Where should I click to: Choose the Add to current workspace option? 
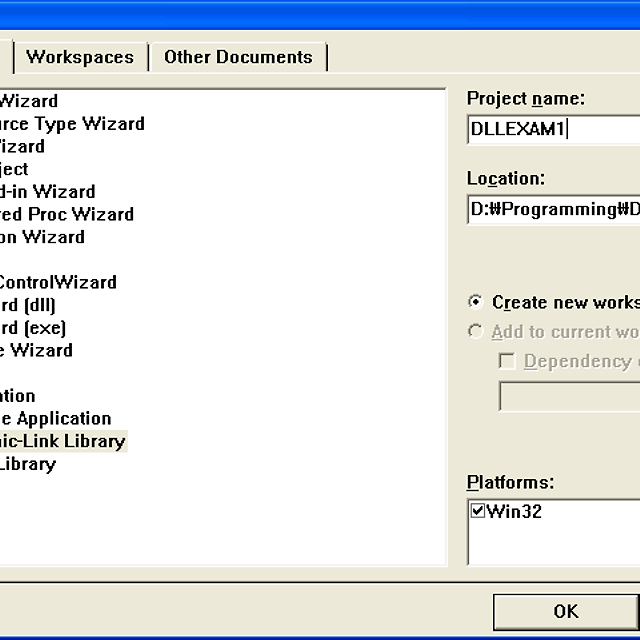476,332
